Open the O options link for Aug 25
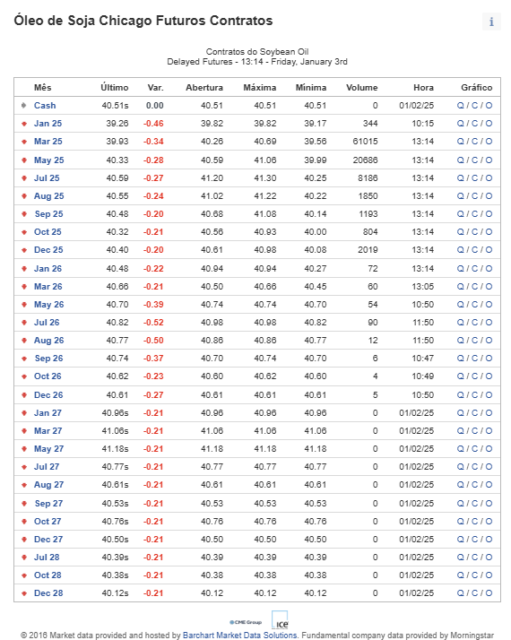Screen dimensions: 511x640 pos(489,196)
